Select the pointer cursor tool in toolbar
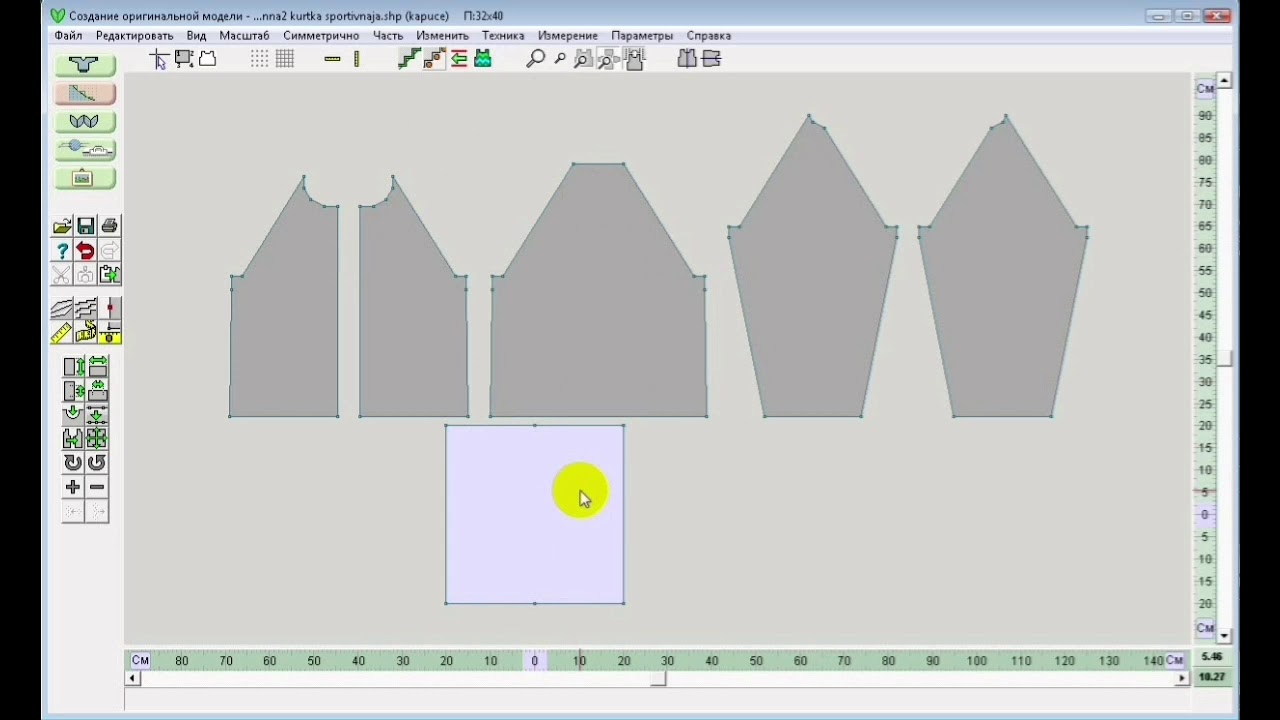The width and height of the screenshot is (1280, 720). (159, 59)
